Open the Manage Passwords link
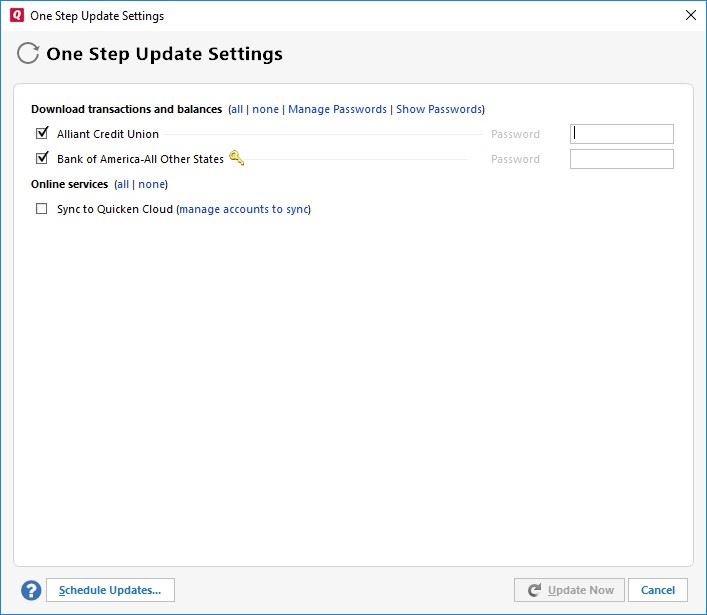 tap(337, 109)
